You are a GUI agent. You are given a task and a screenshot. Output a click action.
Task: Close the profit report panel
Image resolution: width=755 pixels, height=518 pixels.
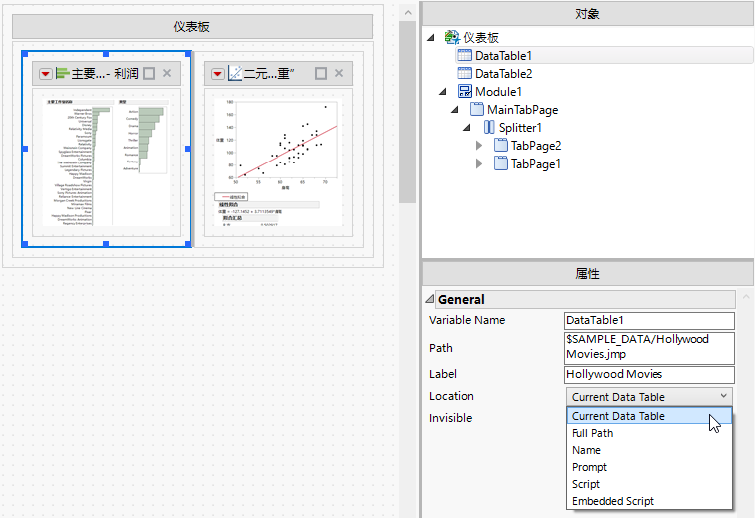pyautogui.click(x=167, y=74)
